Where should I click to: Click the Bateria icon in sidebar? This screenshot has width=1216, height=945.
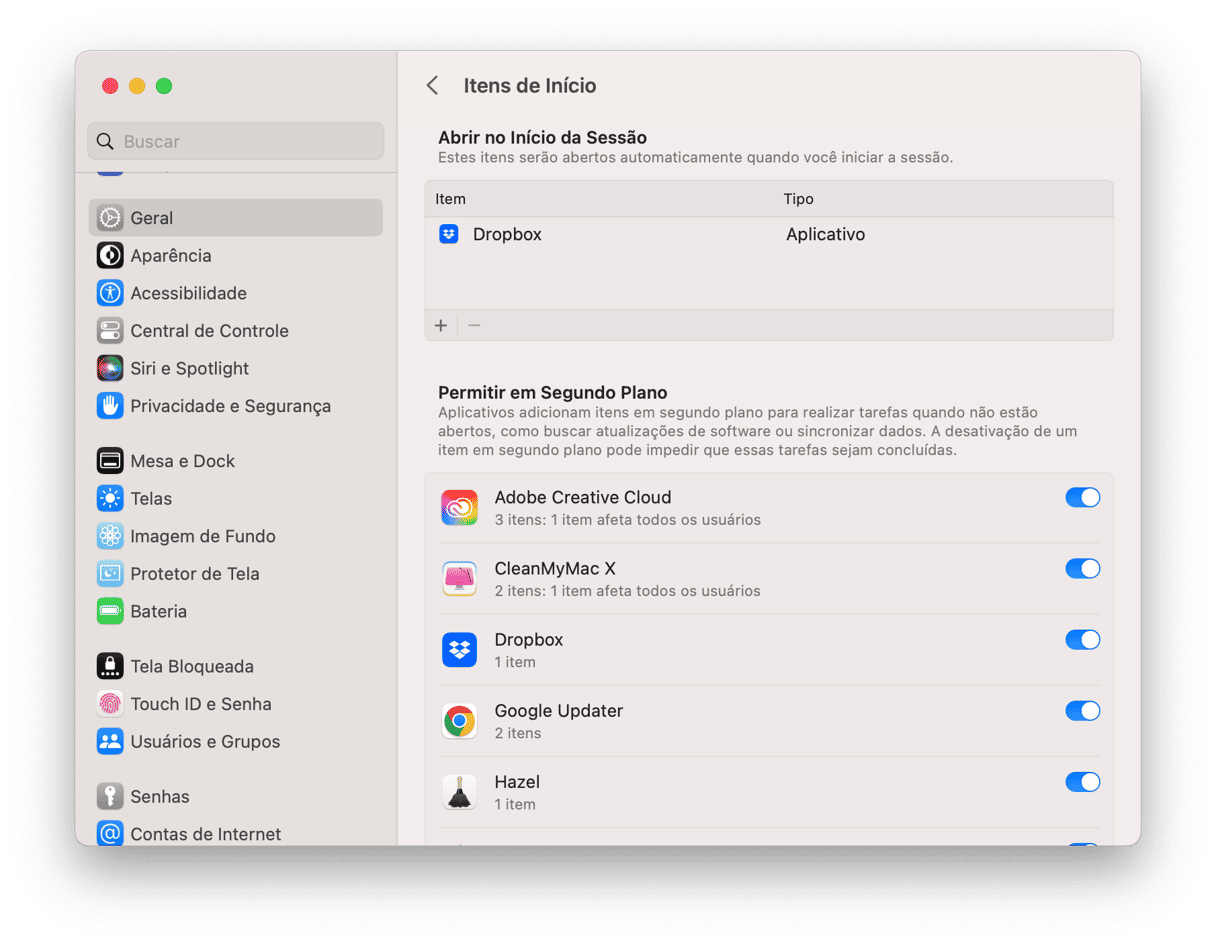tap(110, 611)
